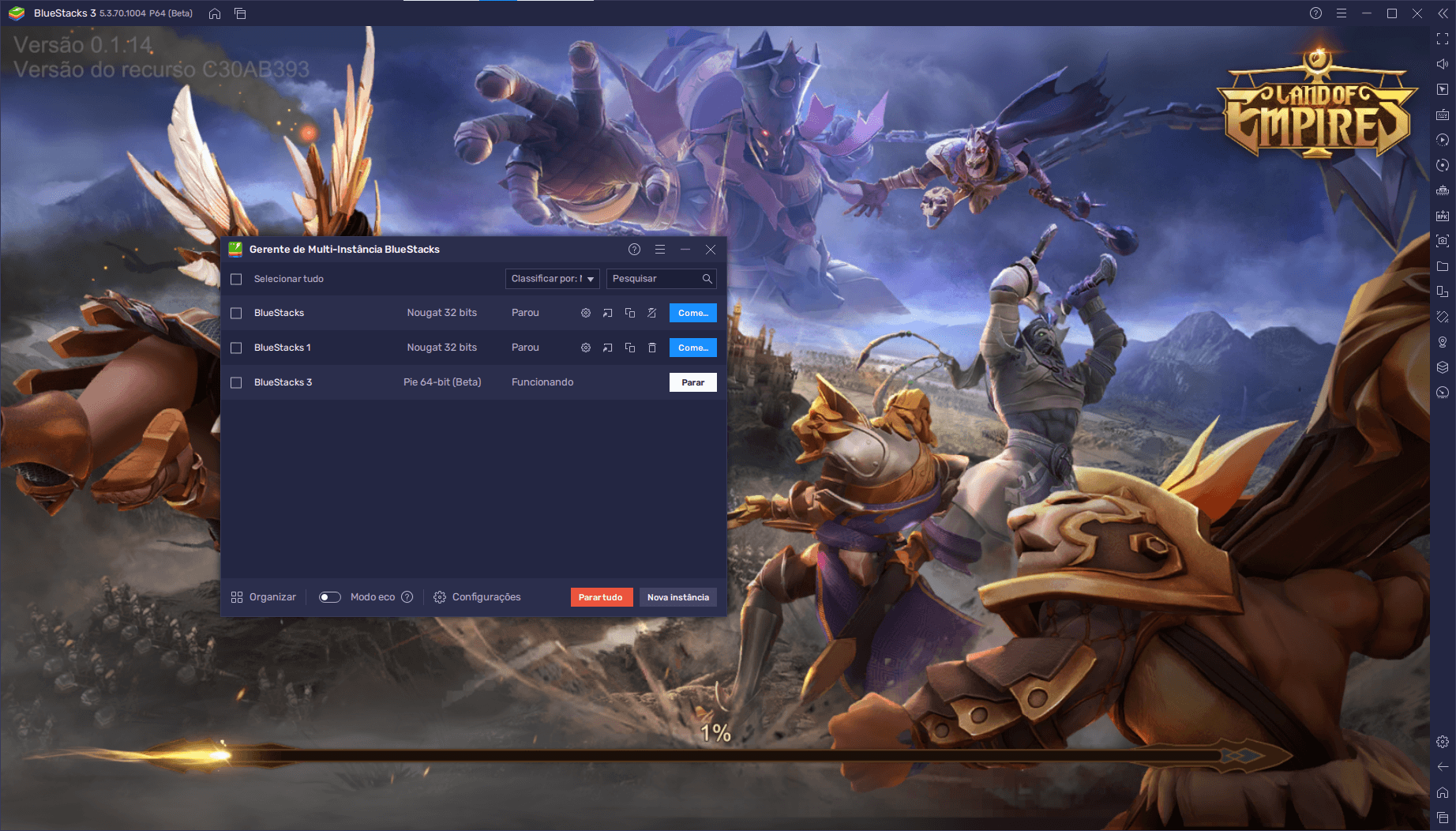Click the Organizar button
This screenshot has height=831, width=1456.
264,597
